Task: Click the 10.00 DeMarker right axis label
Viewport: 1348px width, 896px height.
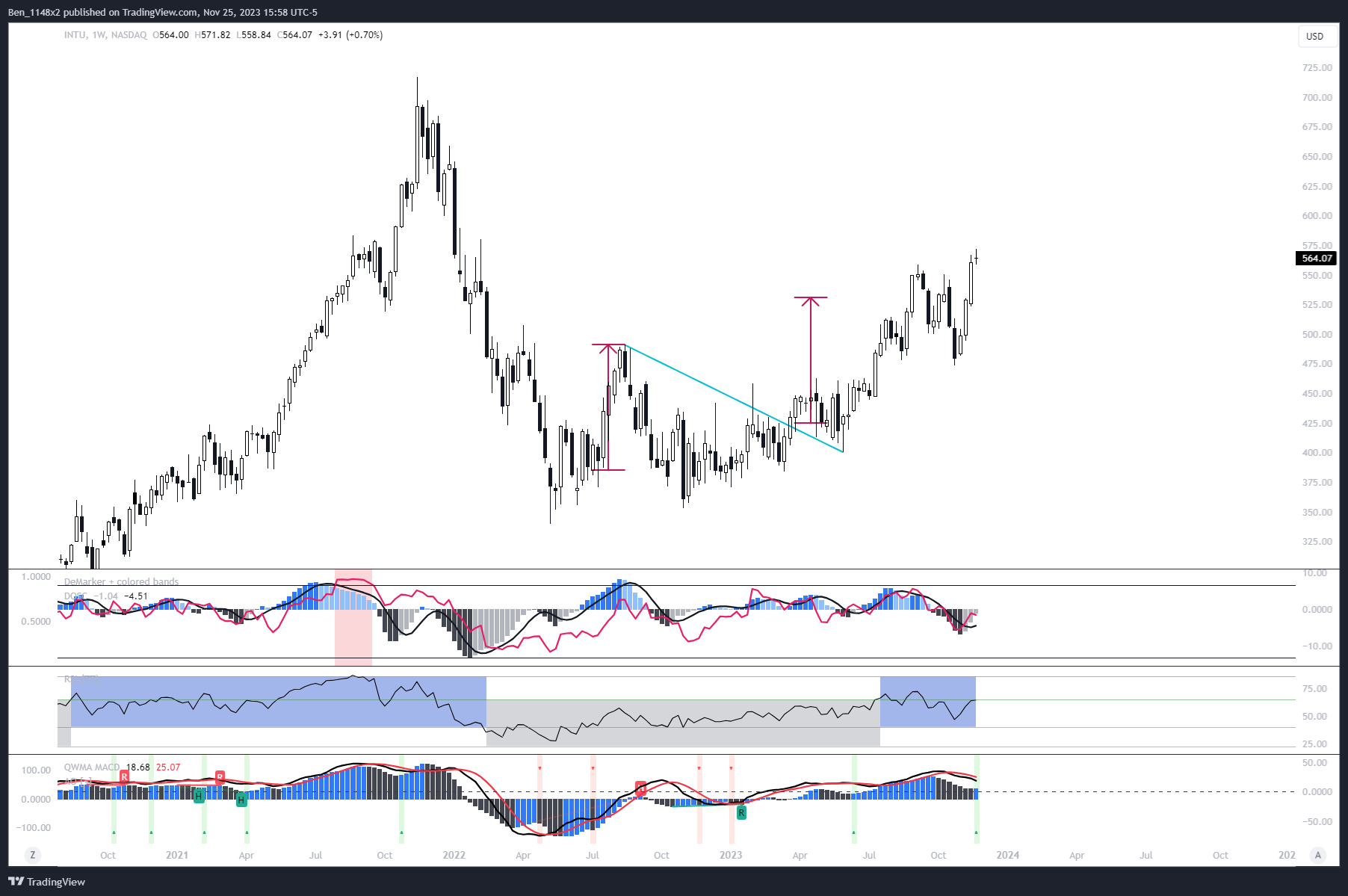Action: click(x=1315, y=573)
